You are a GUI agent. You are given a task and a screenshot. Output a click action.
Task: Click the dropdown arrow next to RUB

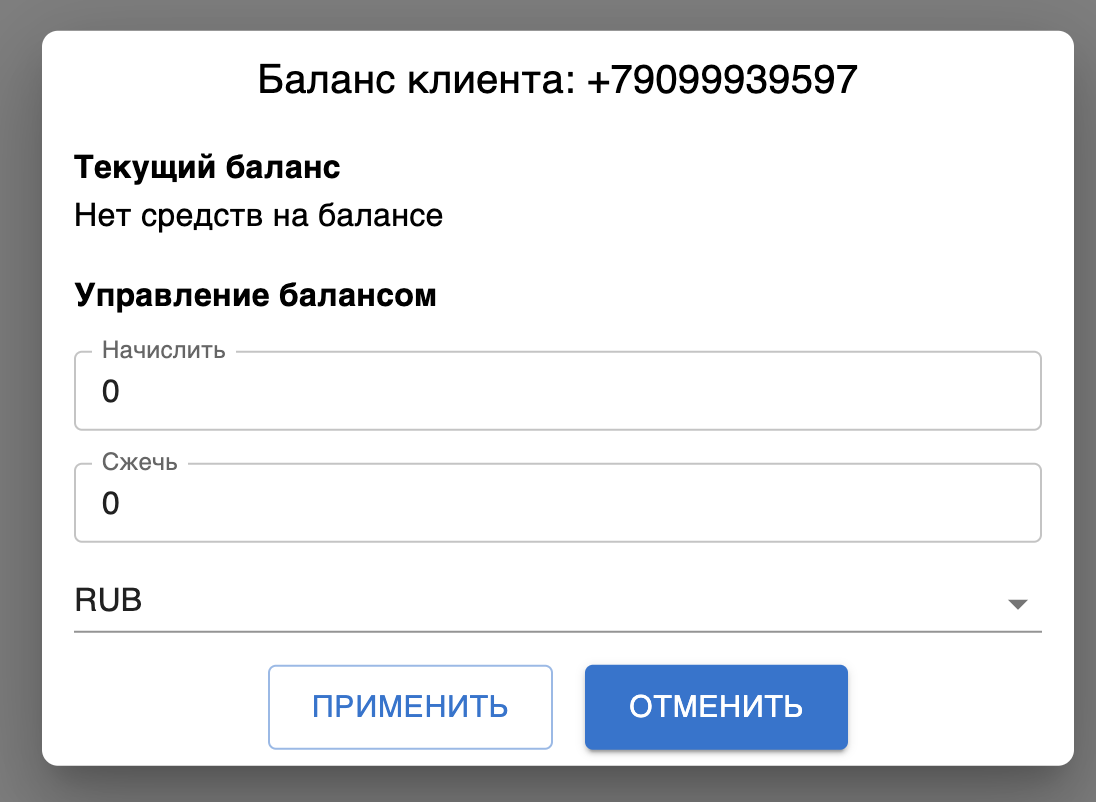1017,604
